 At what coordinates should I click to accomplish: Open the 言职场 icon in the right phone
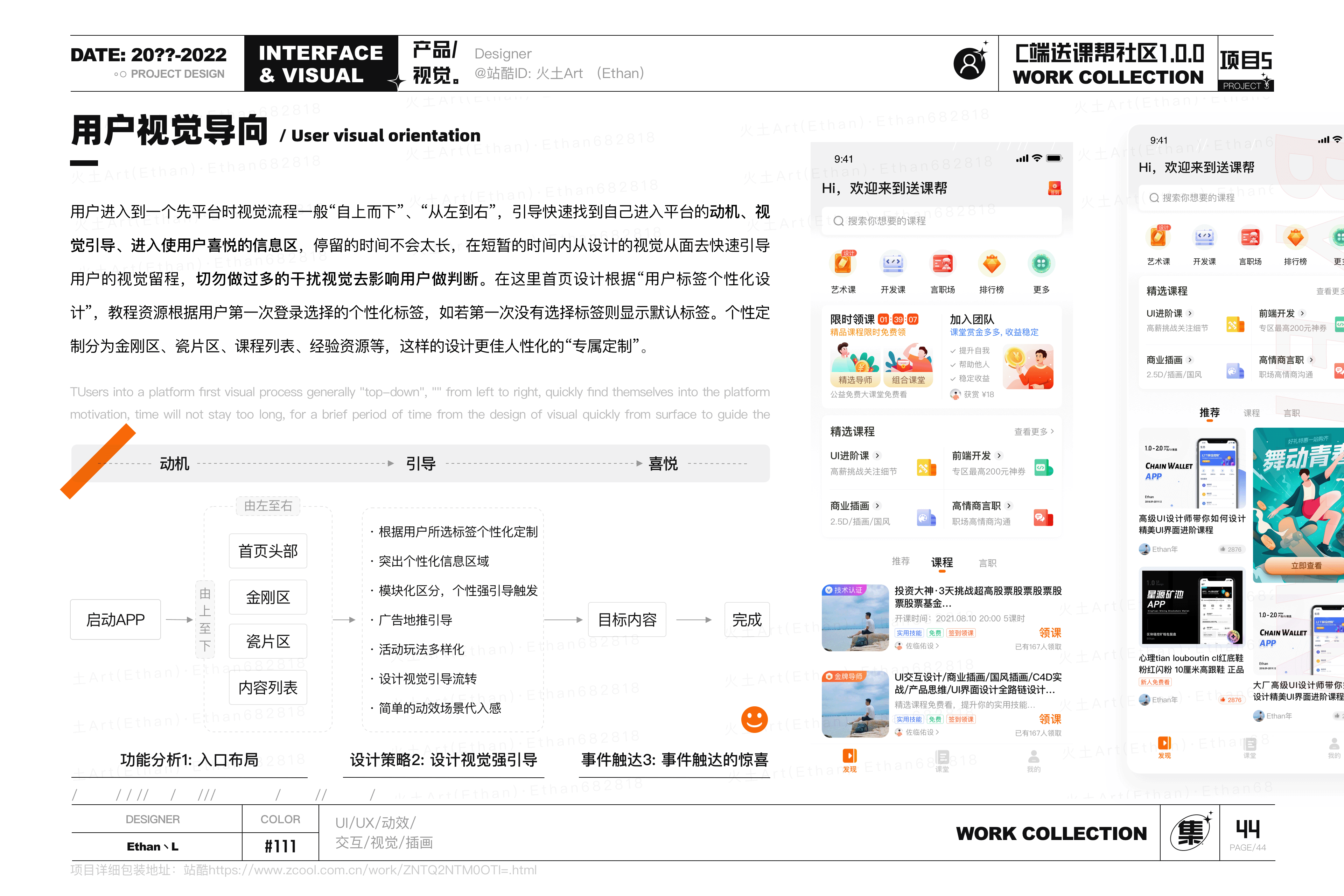point(1250,237)
